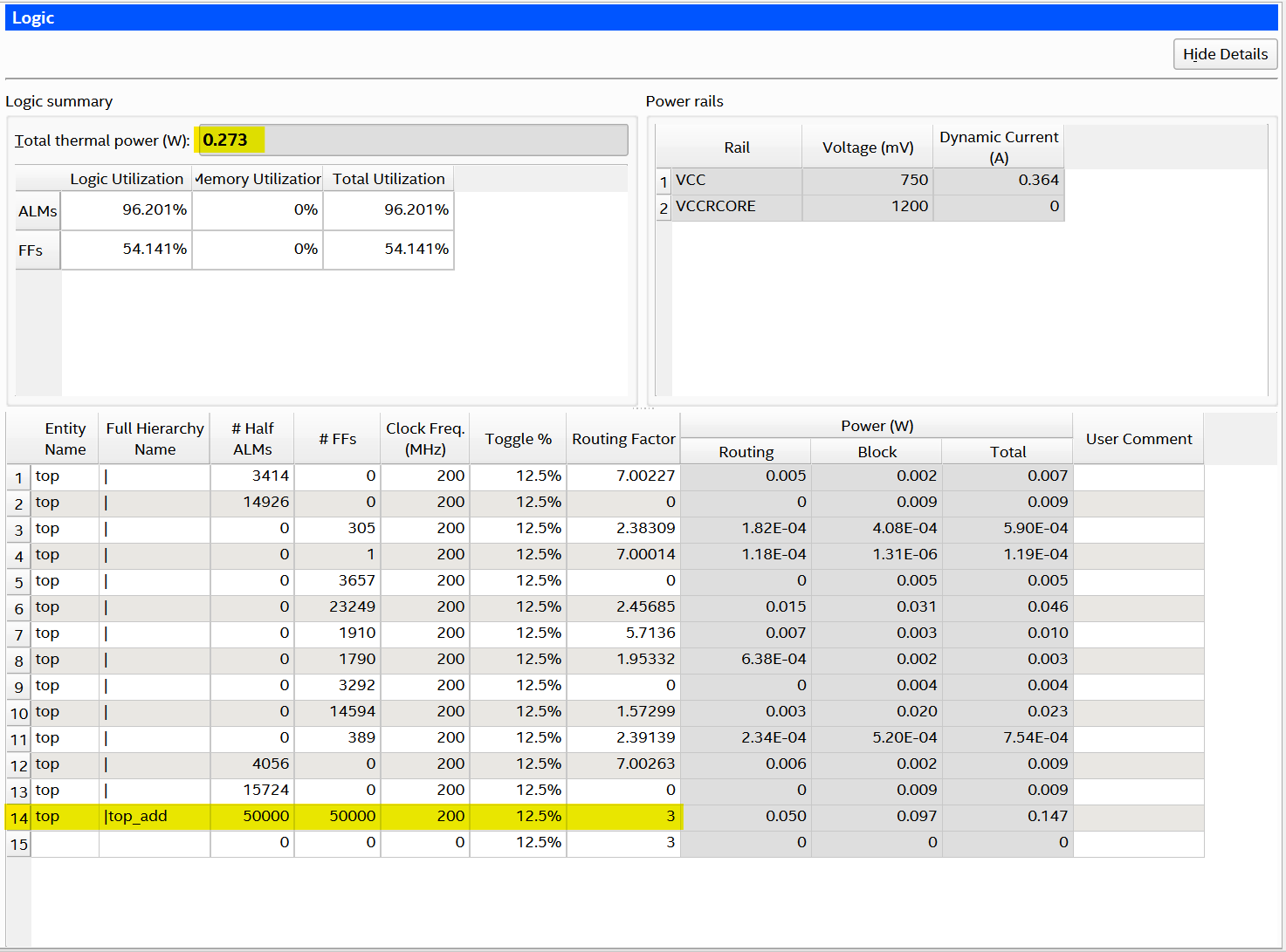This screenshot has height=952, width=1286.
Task: Select the ALMs row header in utilization table
Action: [38, 211]
